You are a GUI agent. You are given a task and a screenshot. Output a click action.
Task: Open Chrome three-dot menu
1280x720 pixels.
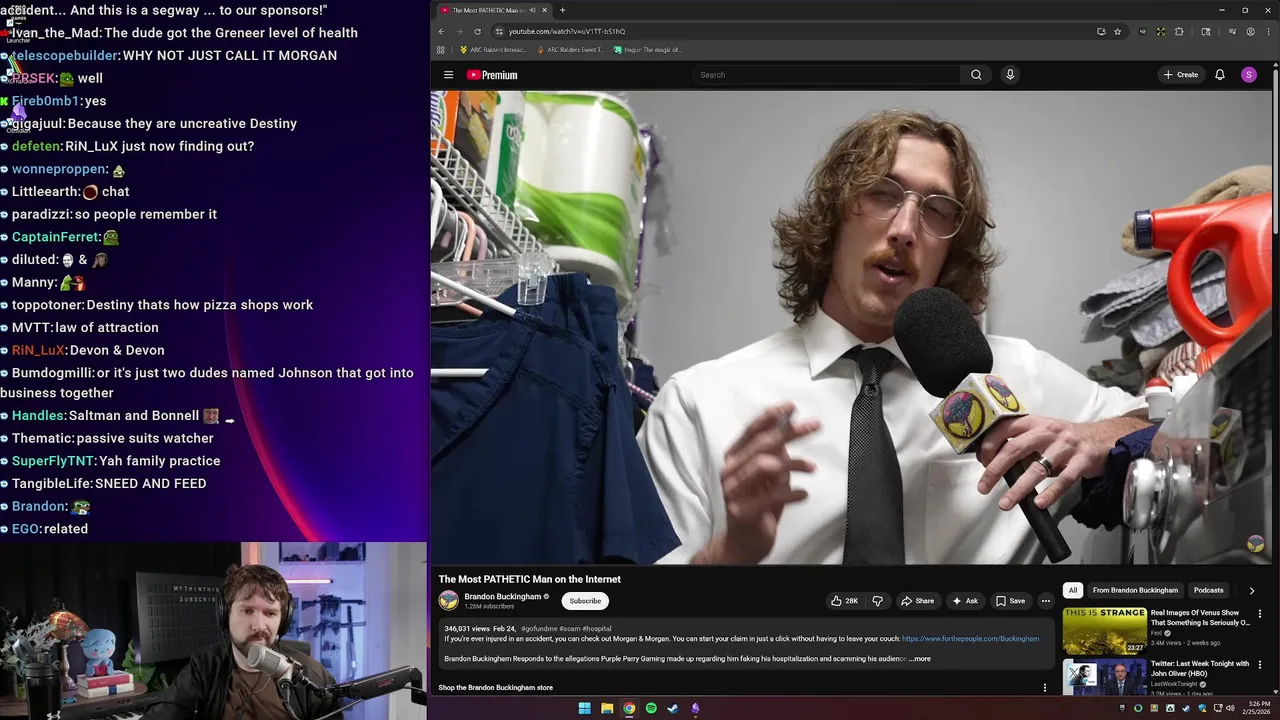pyautogui.click(x=1268, y=31)
